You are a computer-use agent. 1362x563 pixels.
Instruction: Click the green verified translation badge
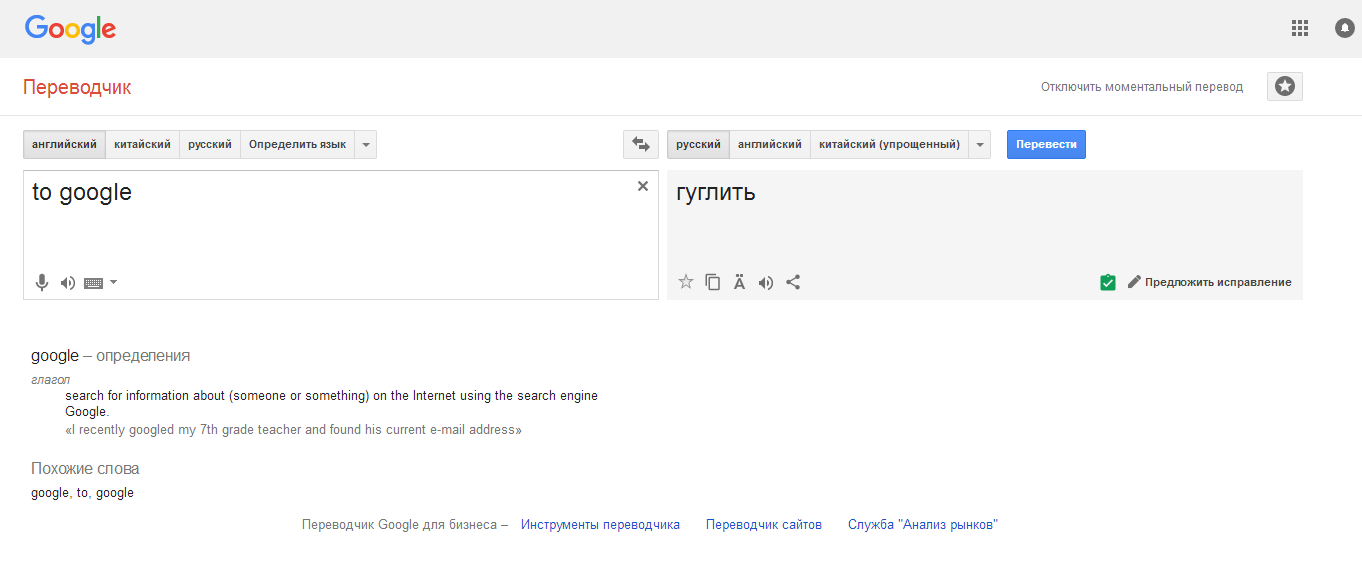[x=1107, y=282]
